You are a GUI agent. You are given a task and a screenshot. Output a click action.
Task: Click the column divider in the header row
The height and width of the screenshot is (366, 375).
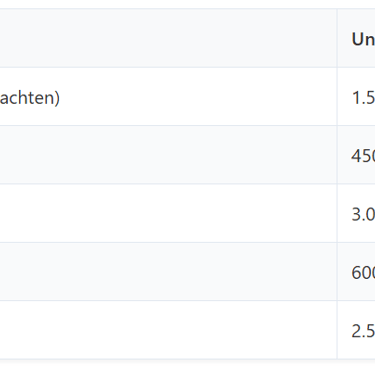coord(337,38)
